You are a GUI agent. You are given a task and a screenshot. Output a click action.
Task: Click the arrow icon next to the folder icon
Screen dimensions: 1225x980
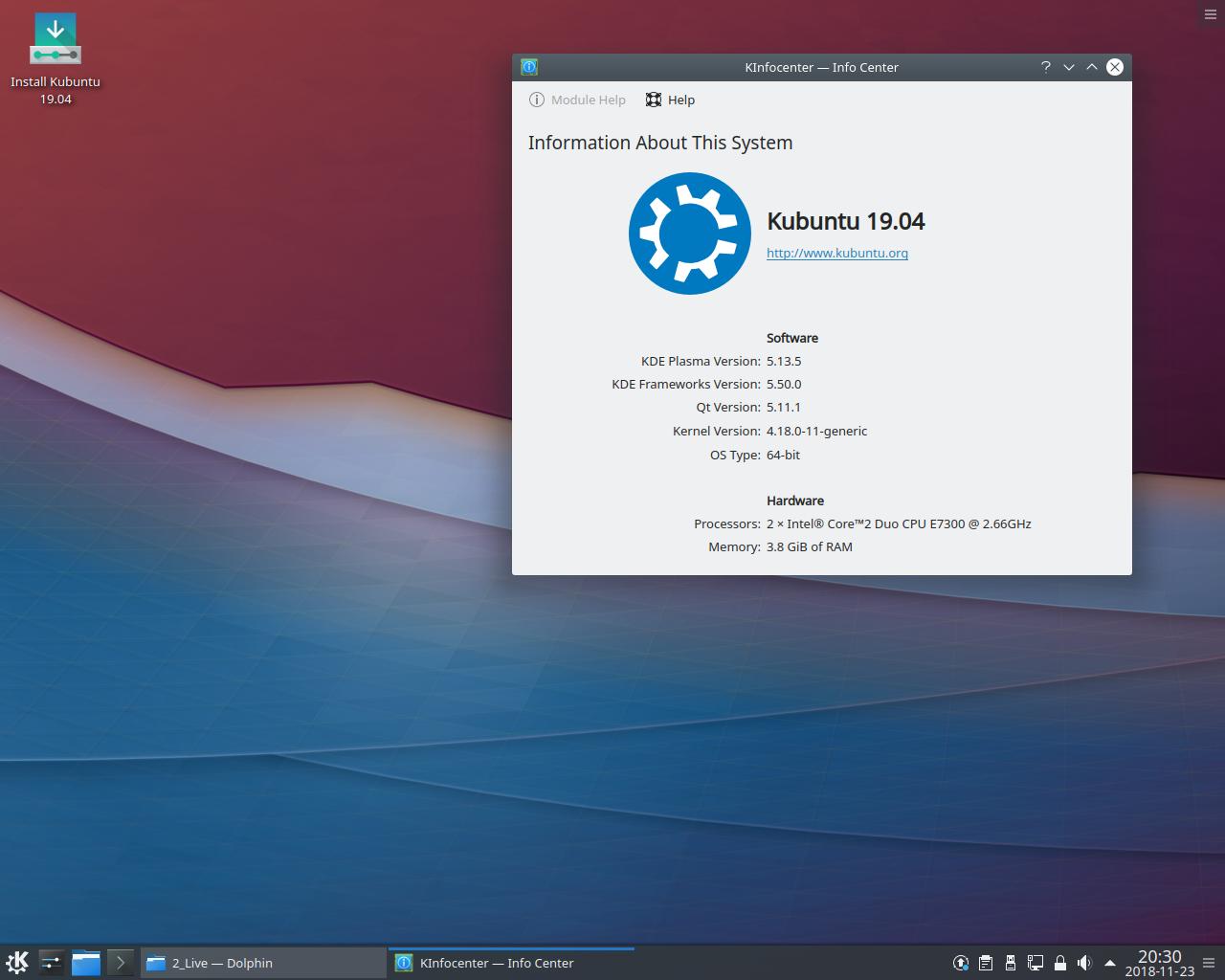[121, 963]
